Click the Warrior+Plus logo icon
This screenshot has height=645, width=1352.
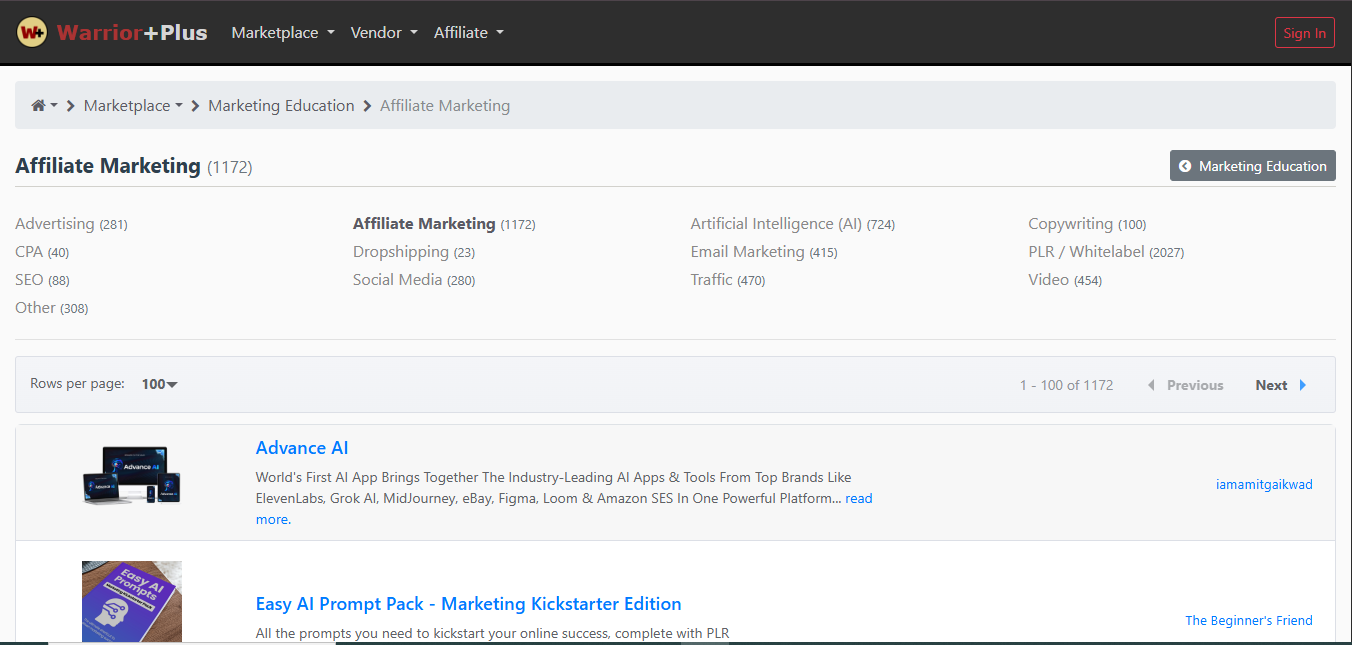pyautogui.click(x=33, y=33)
